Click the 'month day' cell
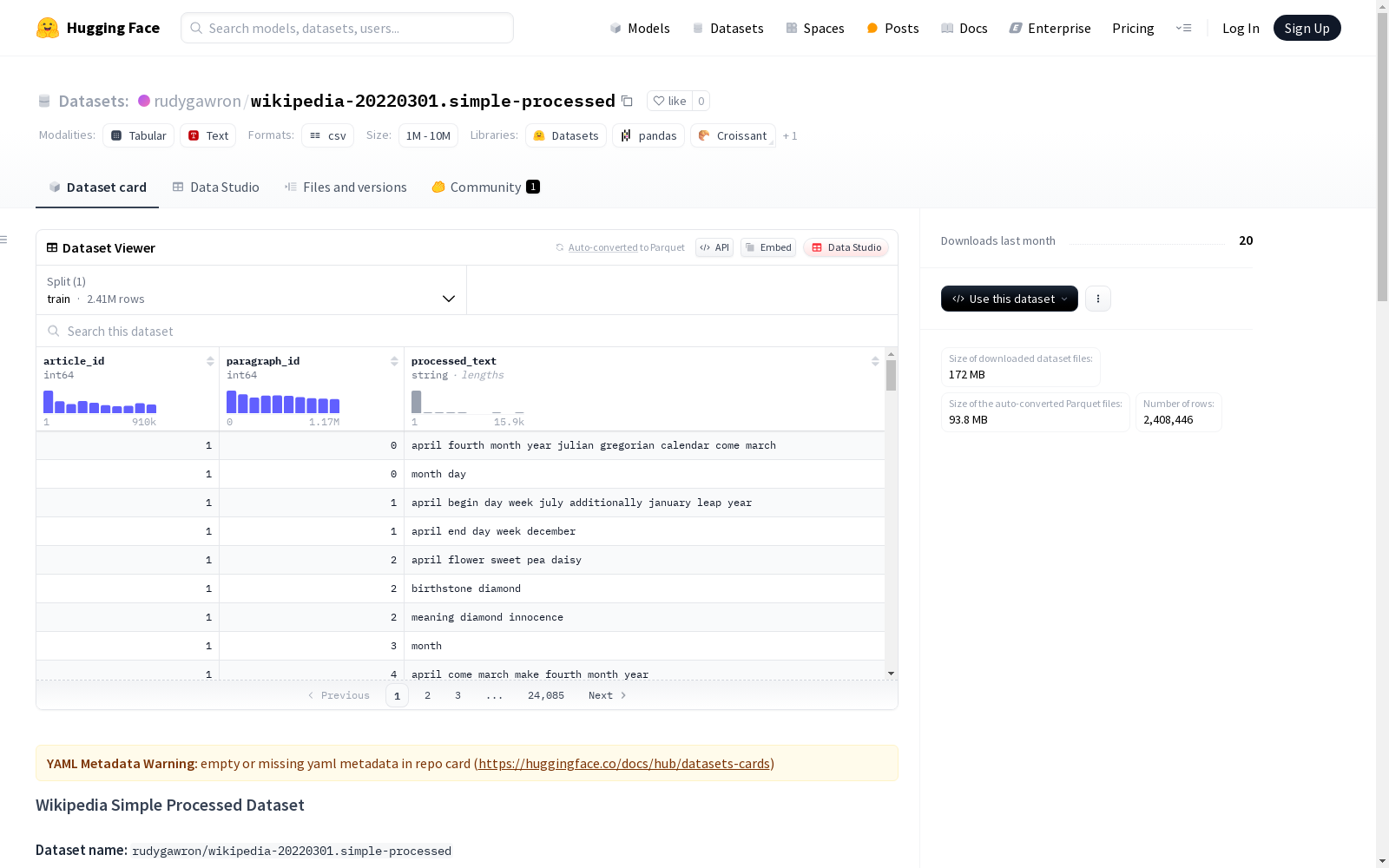1389x868 pixels. 644,474
